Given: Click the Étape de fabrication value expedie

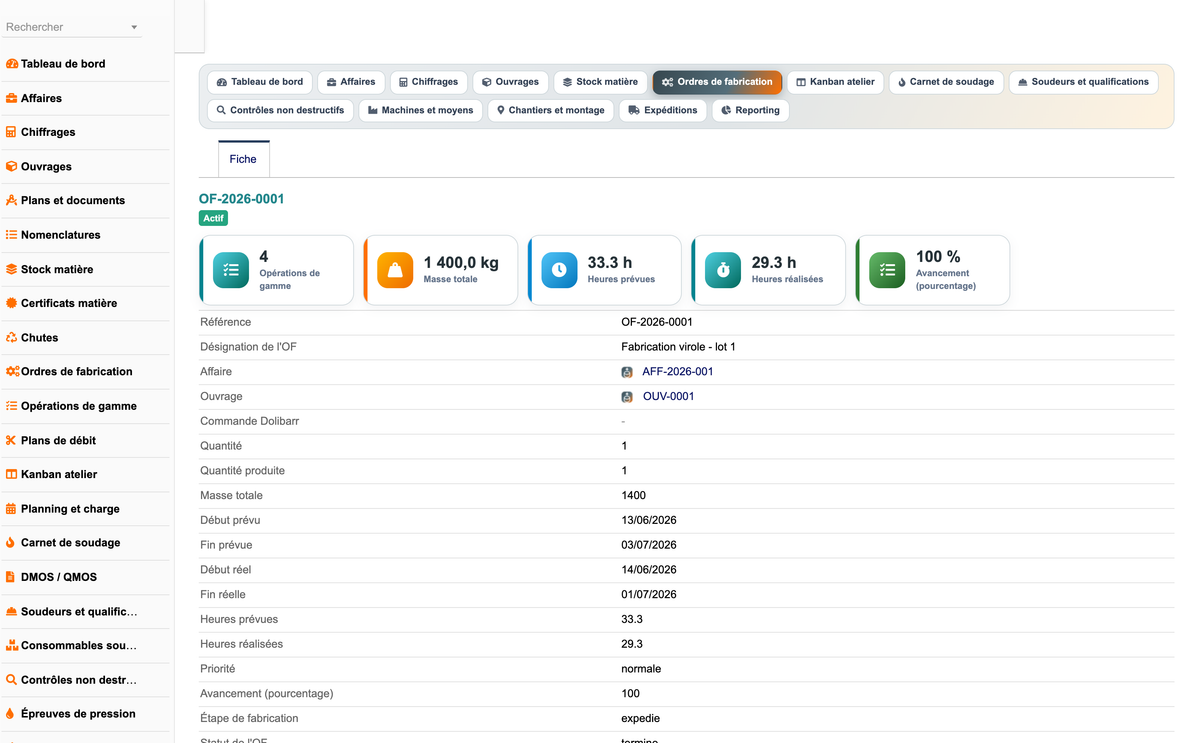Looking at the screenshot, I should point(640,719).
